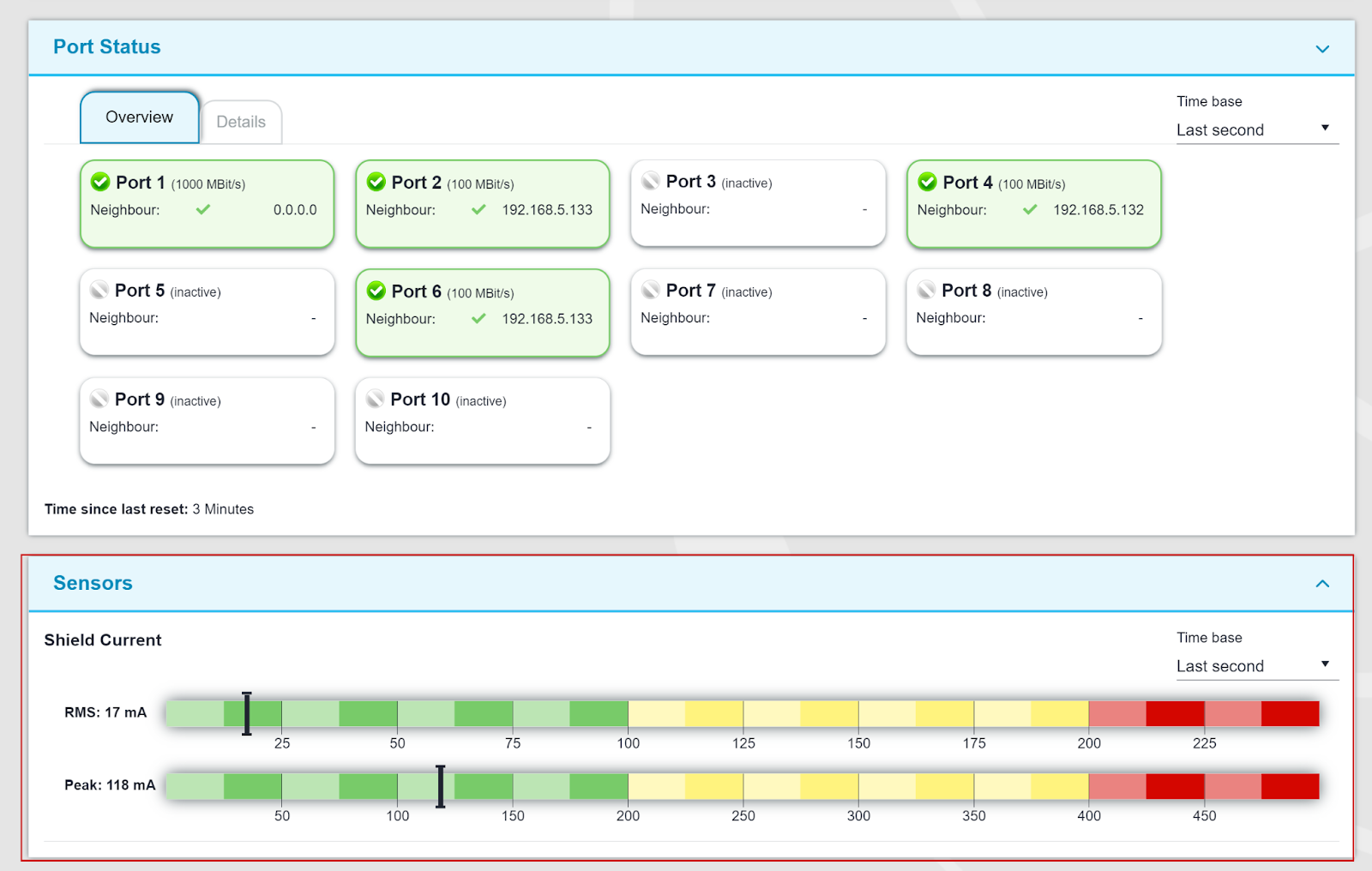Select the Port 4 title text
Viewport: 1372px width, 871px height.
(968, 183)
